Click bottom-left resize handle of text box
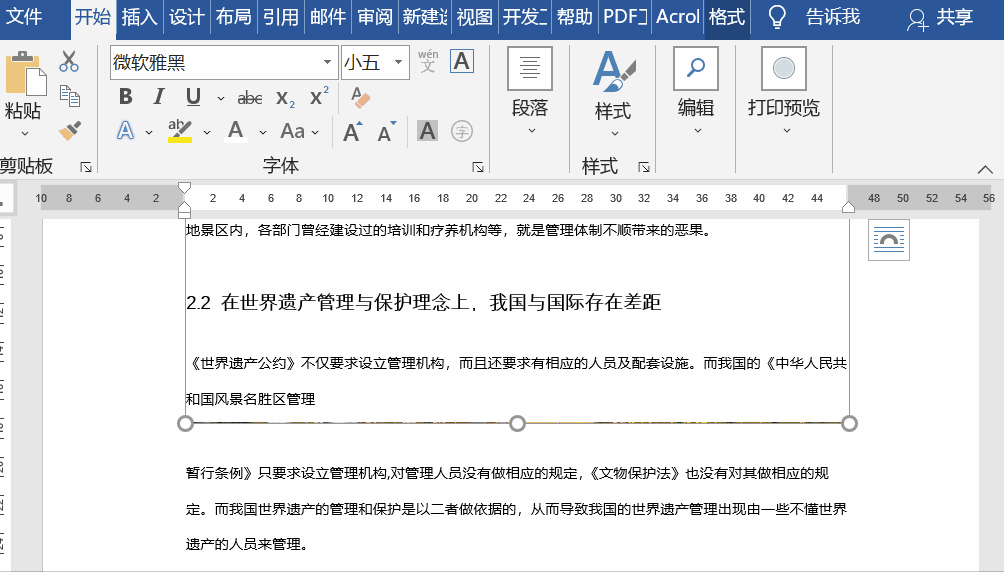 pyautogui.click(x=185, y=423)
